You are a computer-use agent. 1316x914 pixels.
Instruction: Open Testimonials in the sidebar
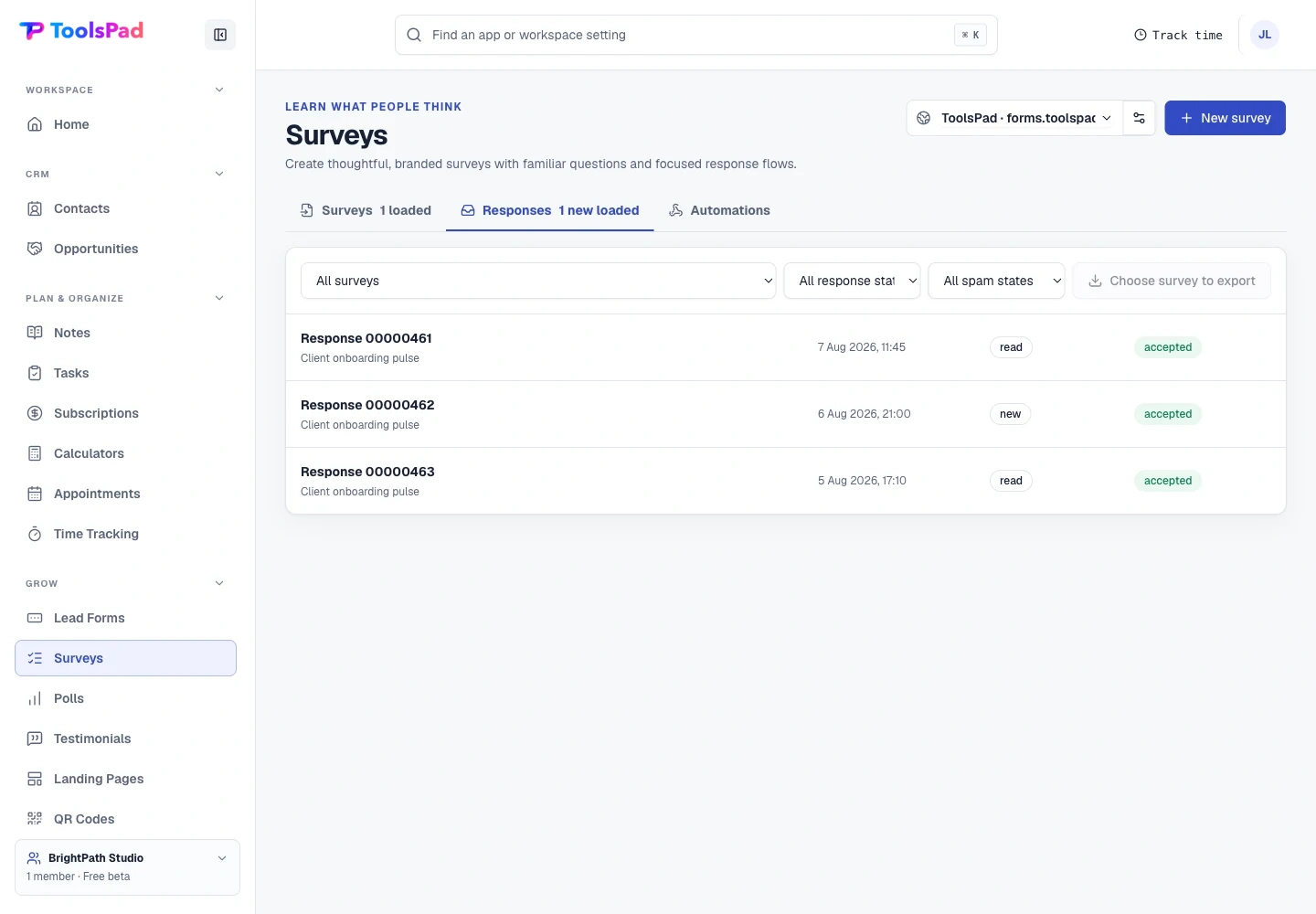pos(125,739)
